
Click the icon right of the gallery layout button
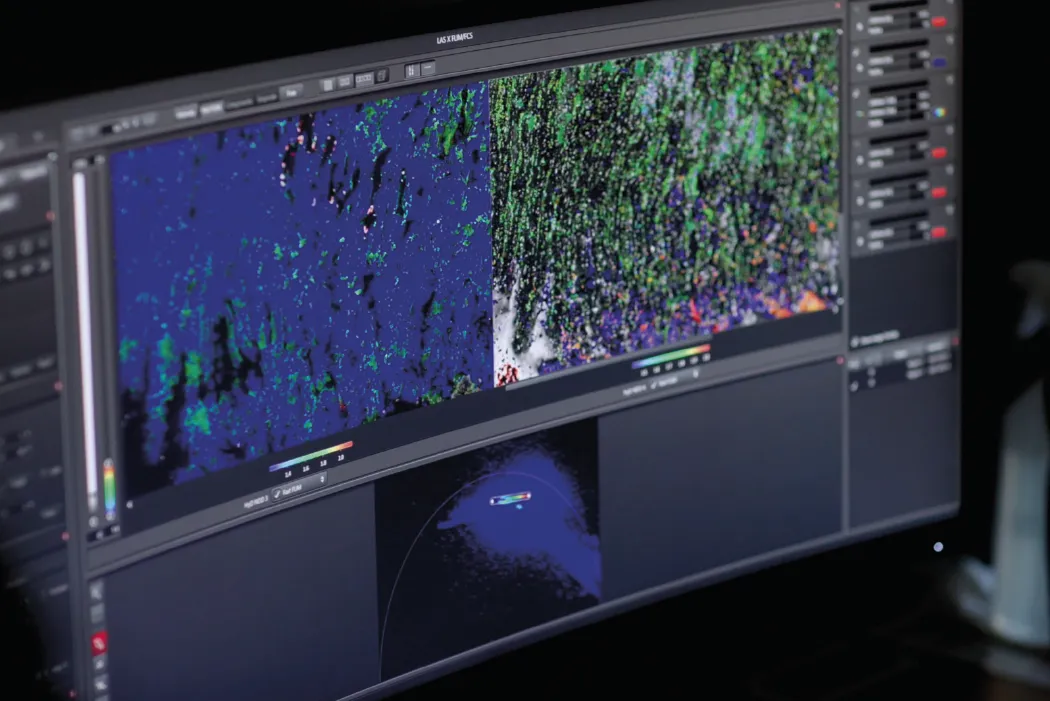point(381,75)
